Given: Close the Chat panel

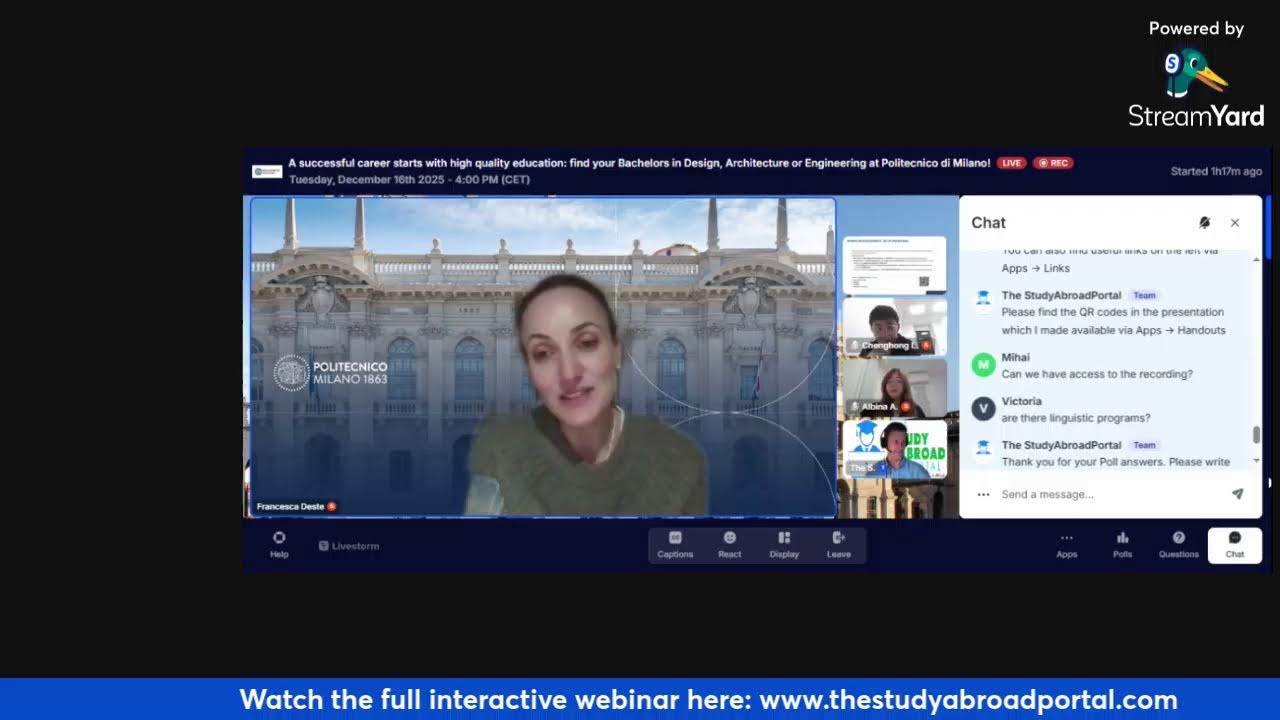Looking at the screenshot, I should (x=1235, y=223).
